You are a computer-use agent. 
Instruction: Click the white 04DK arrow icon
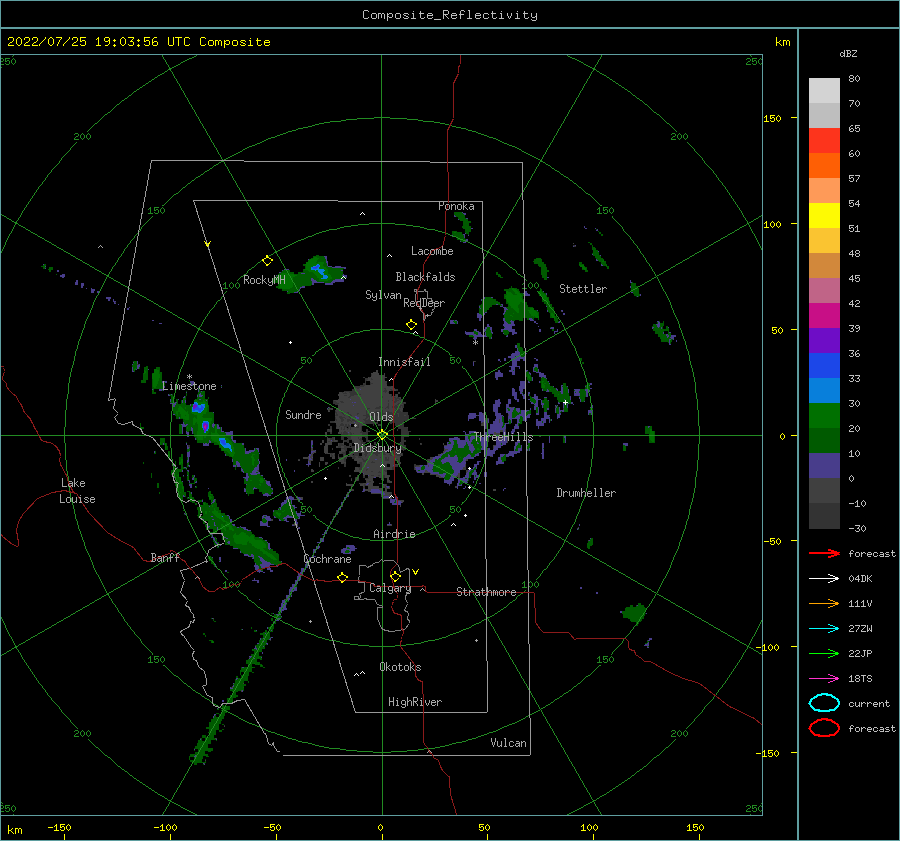coord(824,578)
